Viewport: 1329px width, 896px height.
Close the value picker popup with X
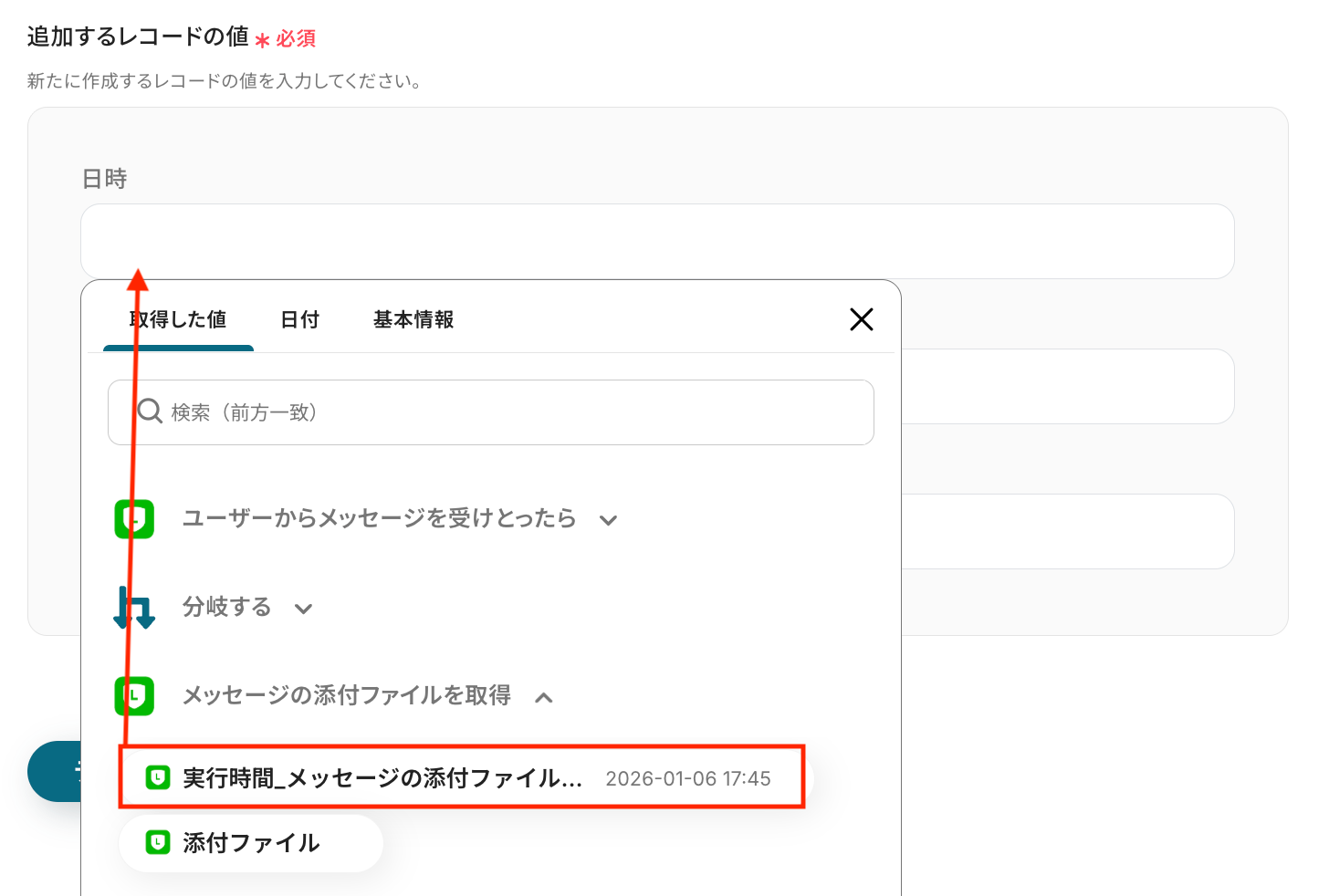click(x=861, y=319)
